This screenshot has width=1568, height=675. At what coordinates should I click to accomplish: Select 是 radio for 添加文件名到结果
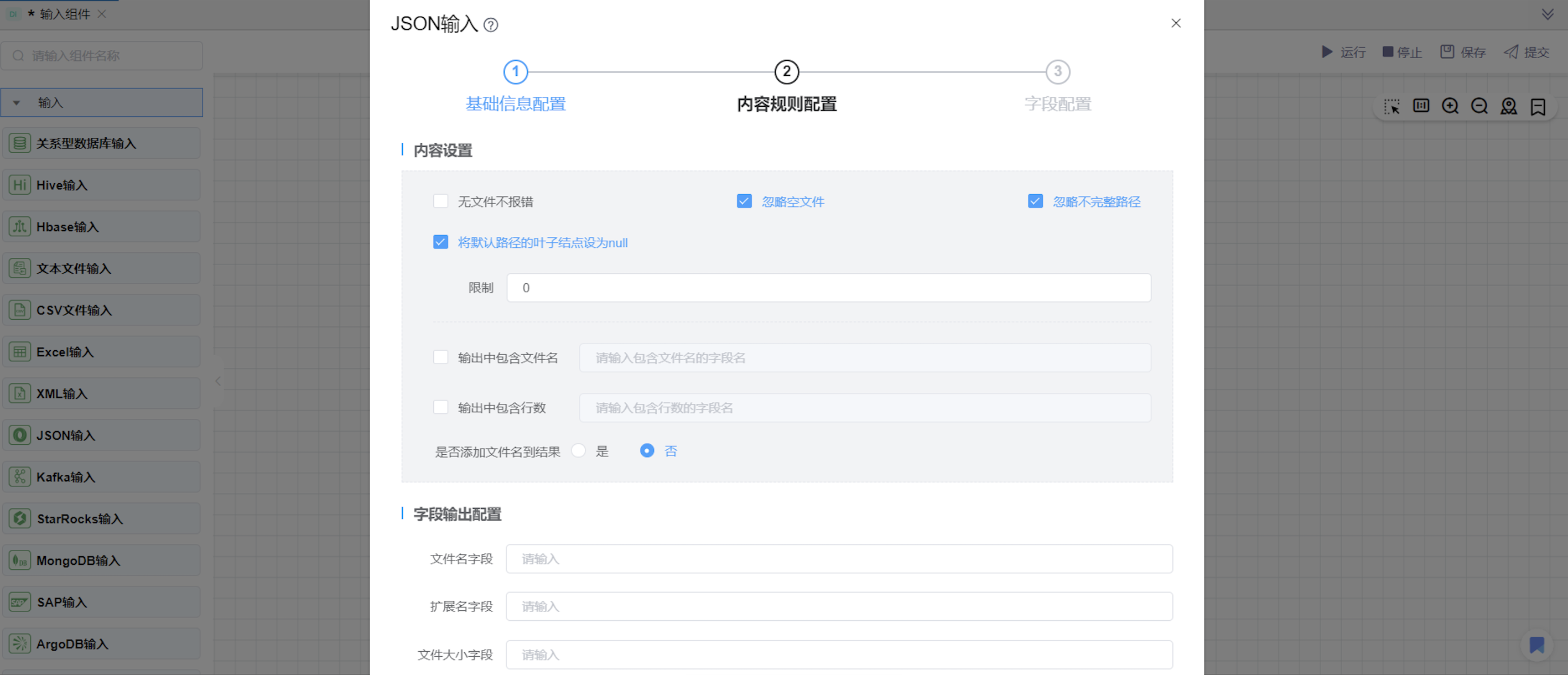coord(579,451)
